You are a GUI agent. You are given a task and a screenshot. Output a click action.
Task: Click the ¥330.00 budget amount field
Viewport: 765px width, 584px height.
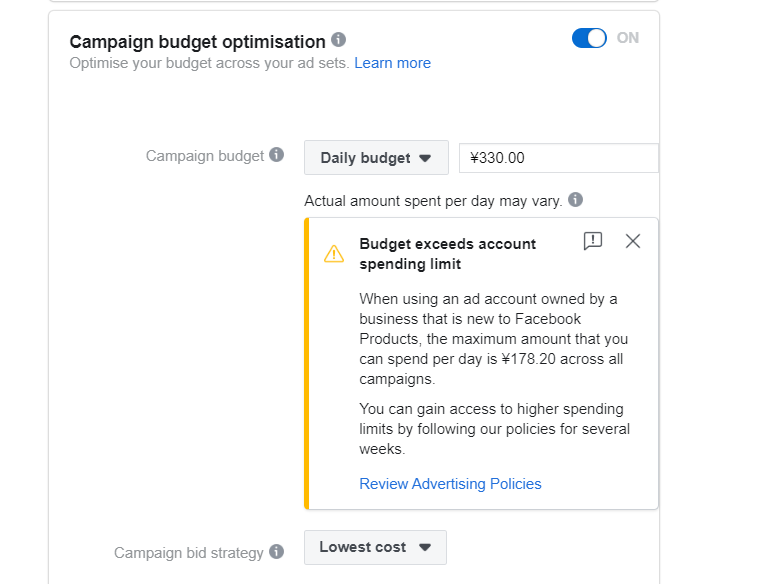(x=559, y=158)
